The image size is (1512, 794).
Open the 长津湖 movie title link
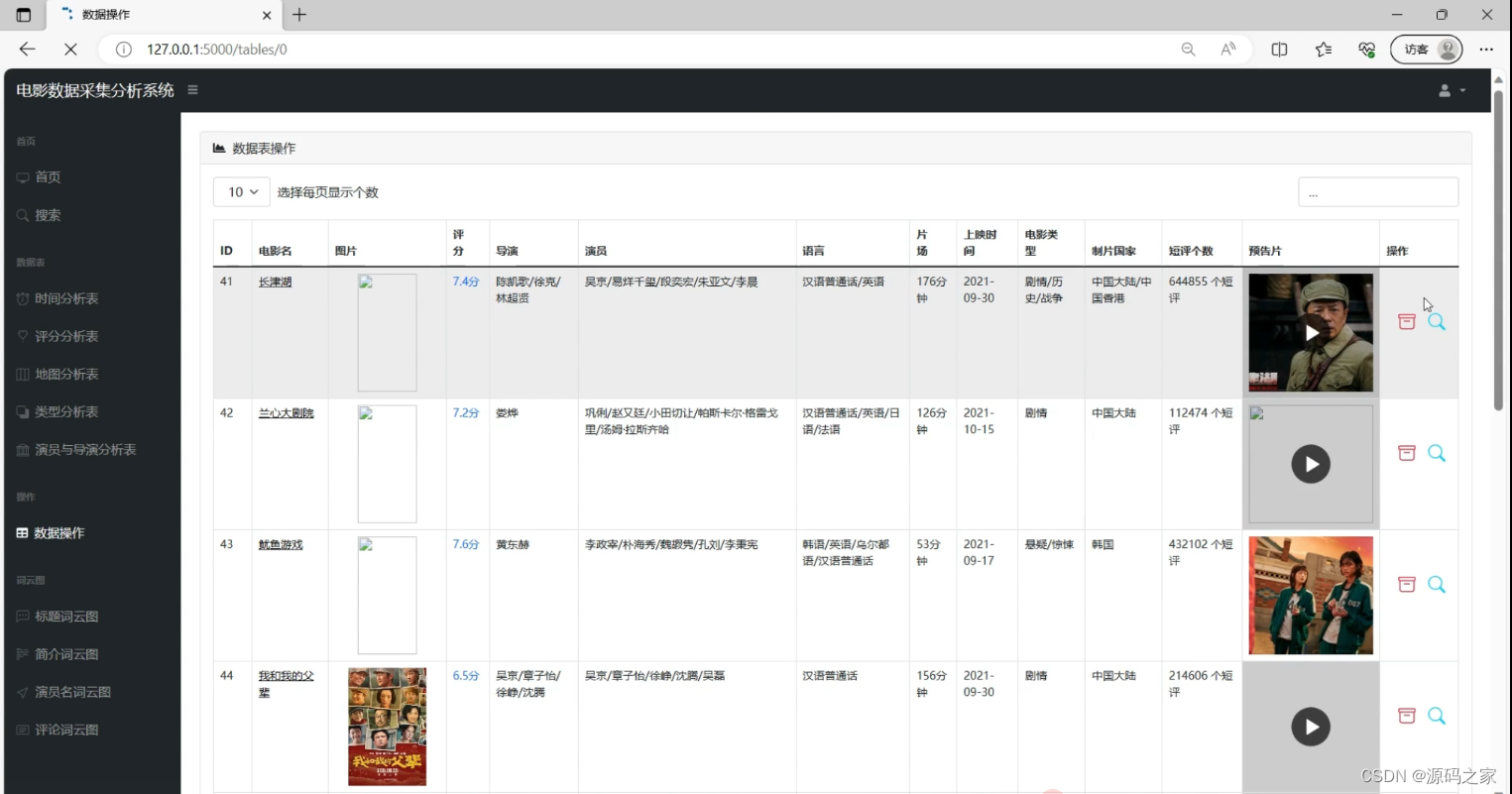(x=275, y=283)
